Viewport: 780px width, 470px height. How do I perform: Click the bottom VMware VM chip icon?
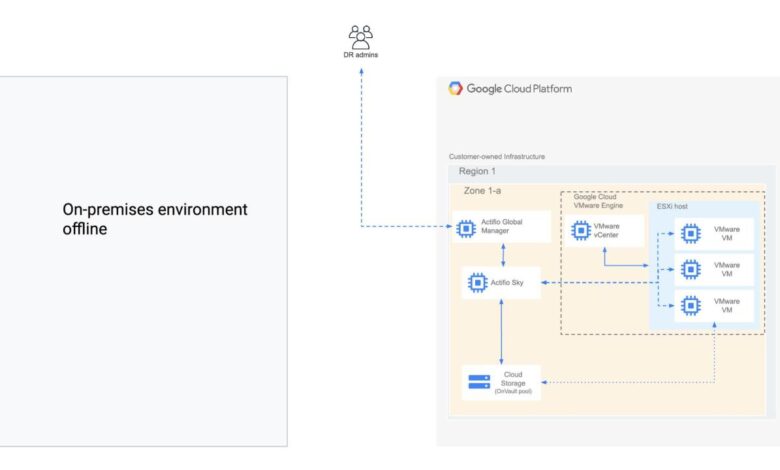point(690,305)
